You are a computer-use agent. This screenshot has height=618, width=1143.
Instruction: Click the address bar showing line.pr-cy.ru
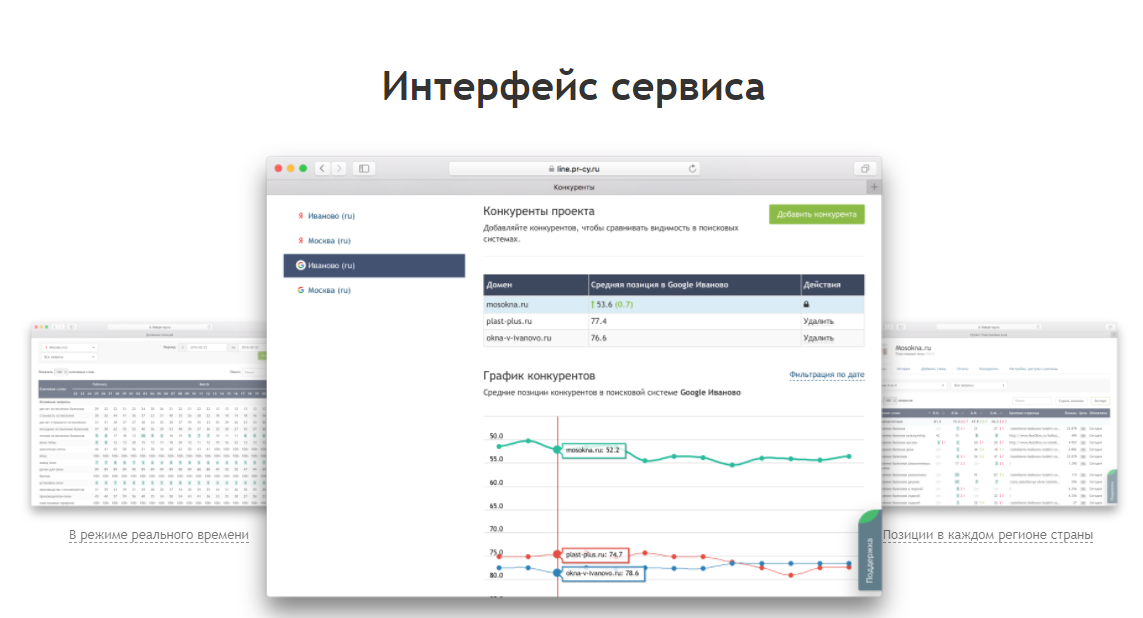[x=575, y=168]
